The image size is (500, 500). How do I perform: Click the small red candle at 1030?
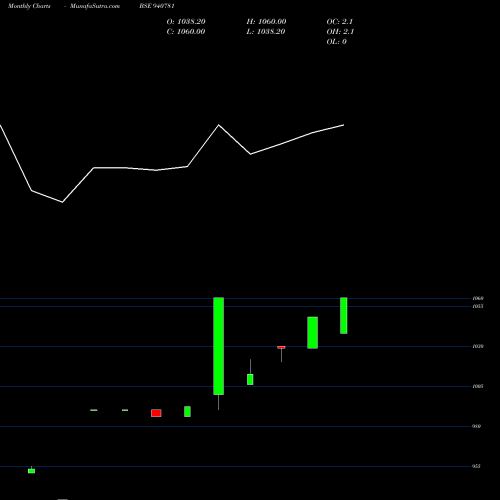coord(281,347)
